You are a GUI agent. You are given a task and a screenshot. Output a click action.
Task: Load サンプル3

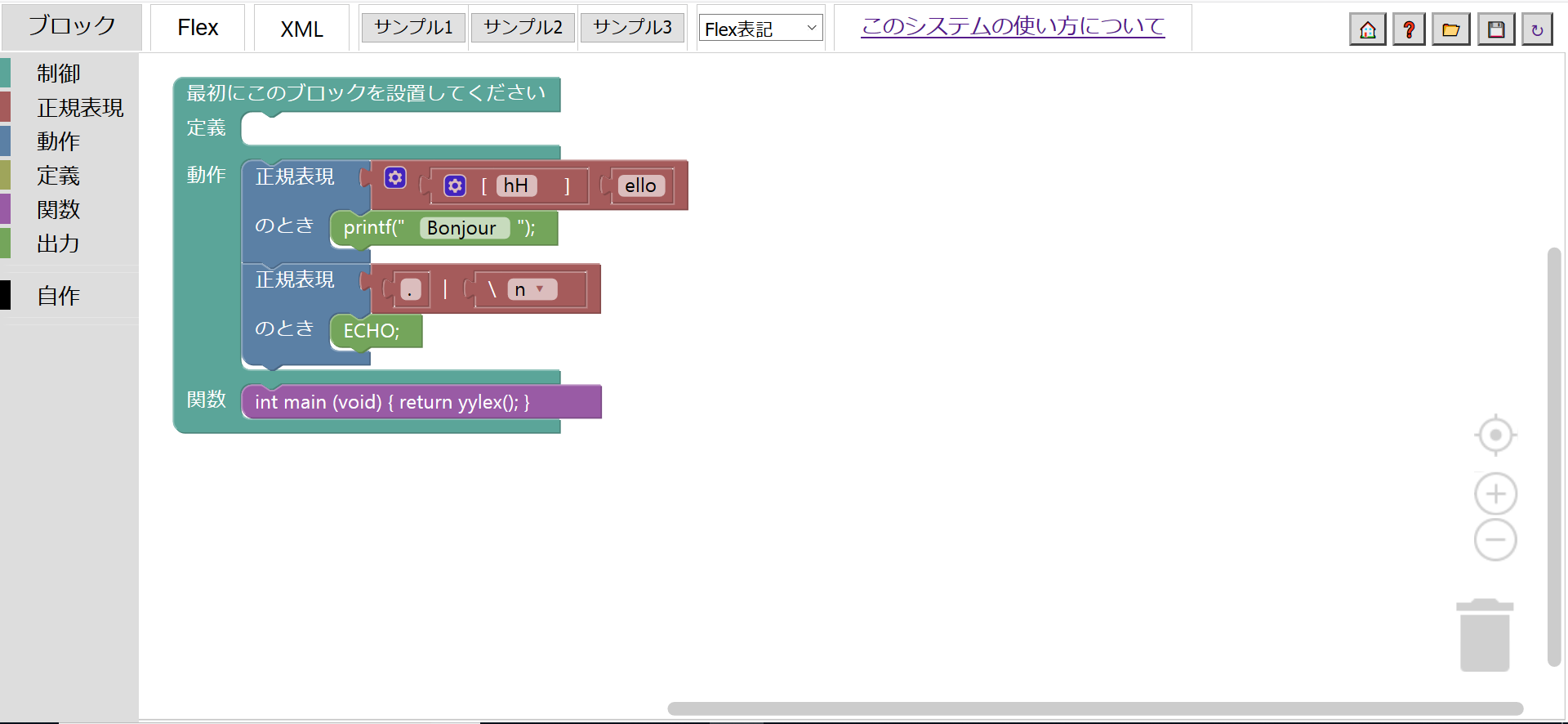point(632,28)
